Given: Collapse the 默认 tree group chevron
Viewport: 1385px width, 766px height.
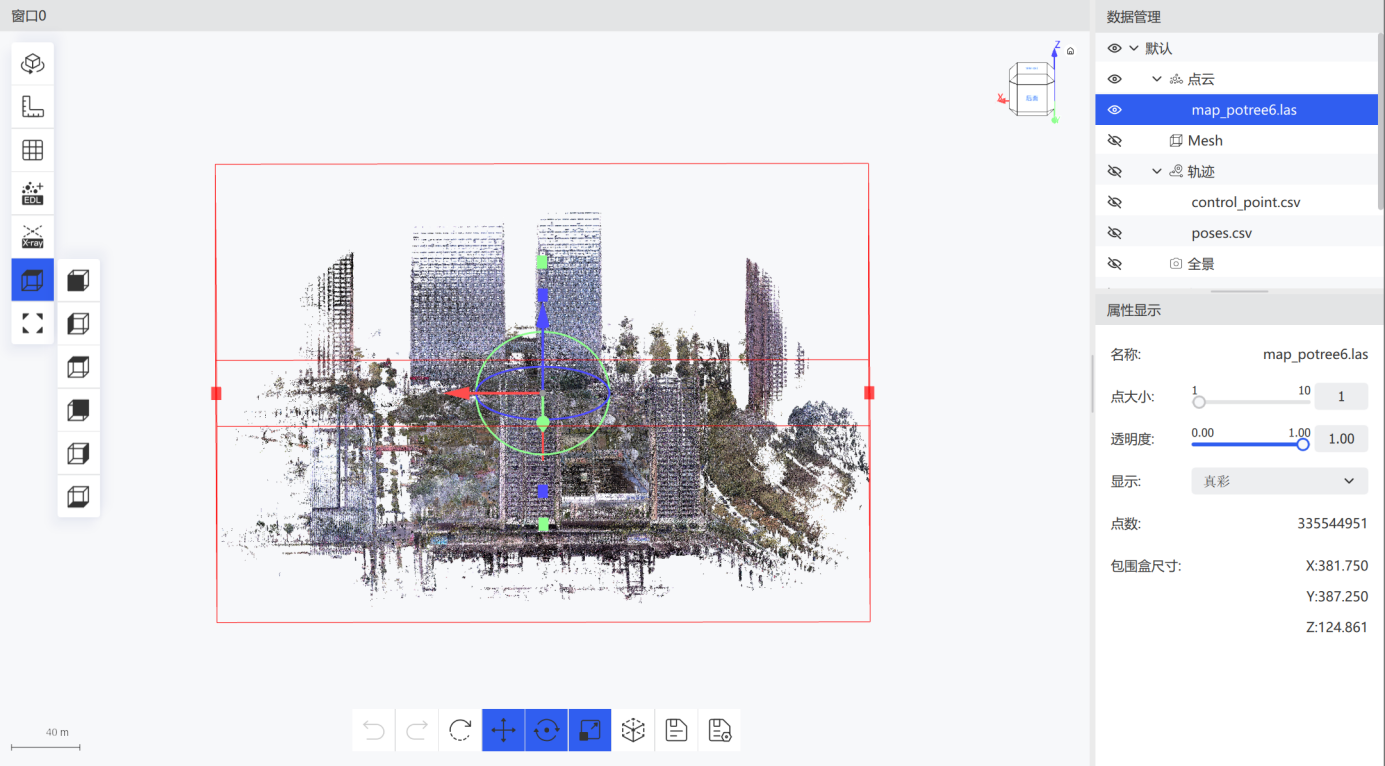Looking at the screenshot, I should (1134, 48).
